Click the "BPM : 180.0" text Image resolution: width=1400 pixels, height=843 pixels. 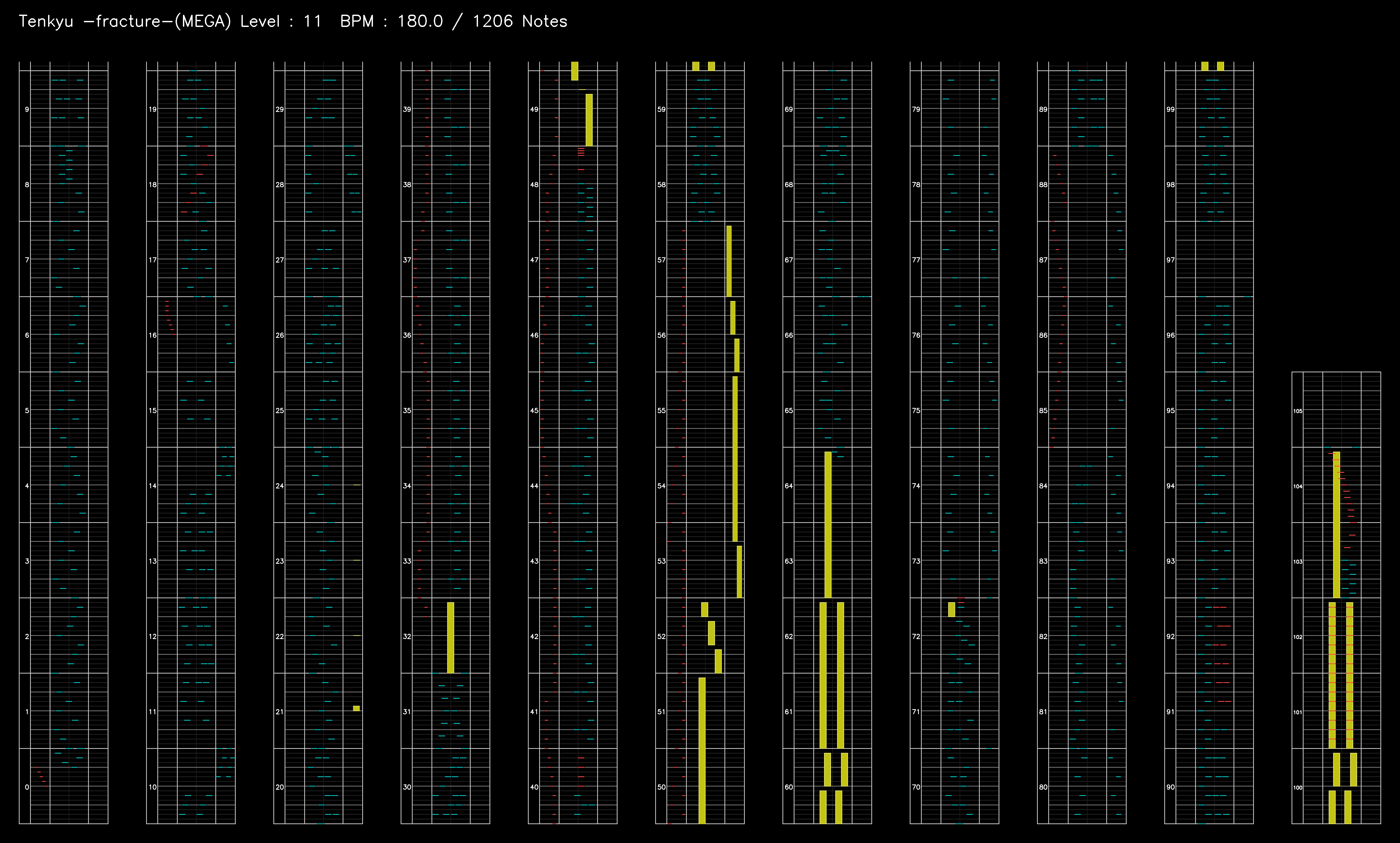tap(391, 22)
